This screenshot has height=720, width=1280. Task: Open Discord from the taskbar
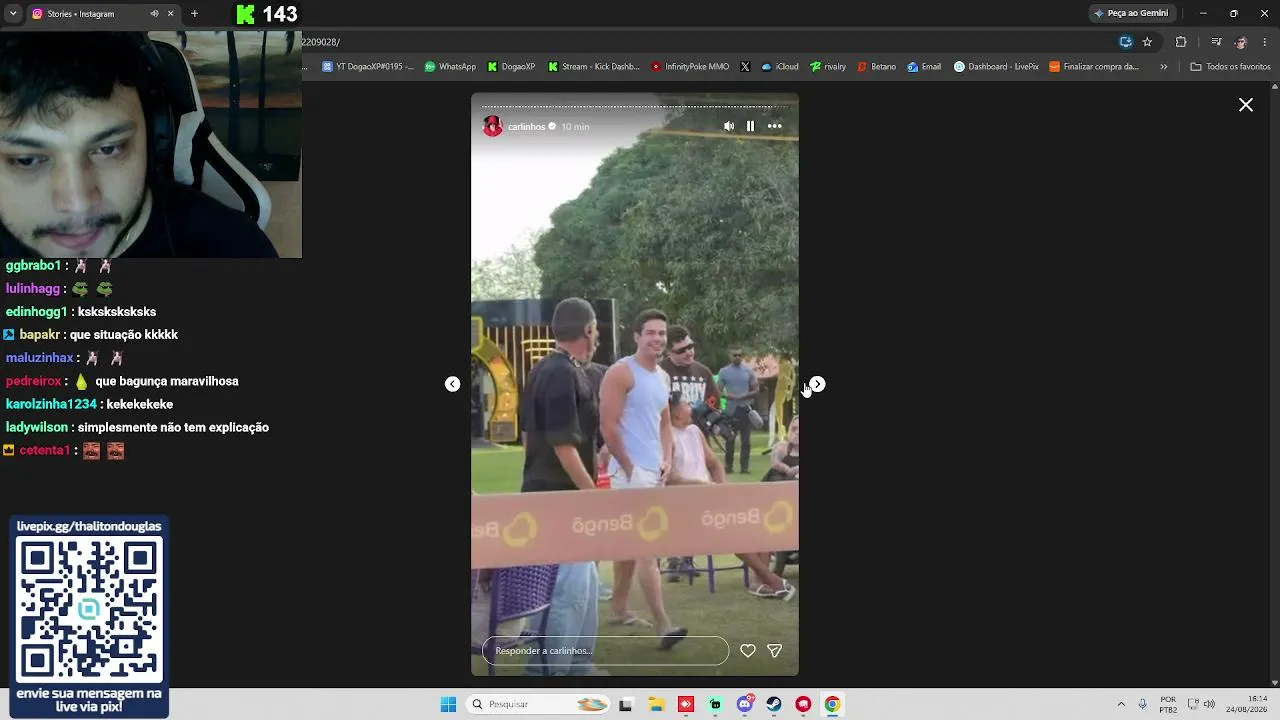coord(745,704)
